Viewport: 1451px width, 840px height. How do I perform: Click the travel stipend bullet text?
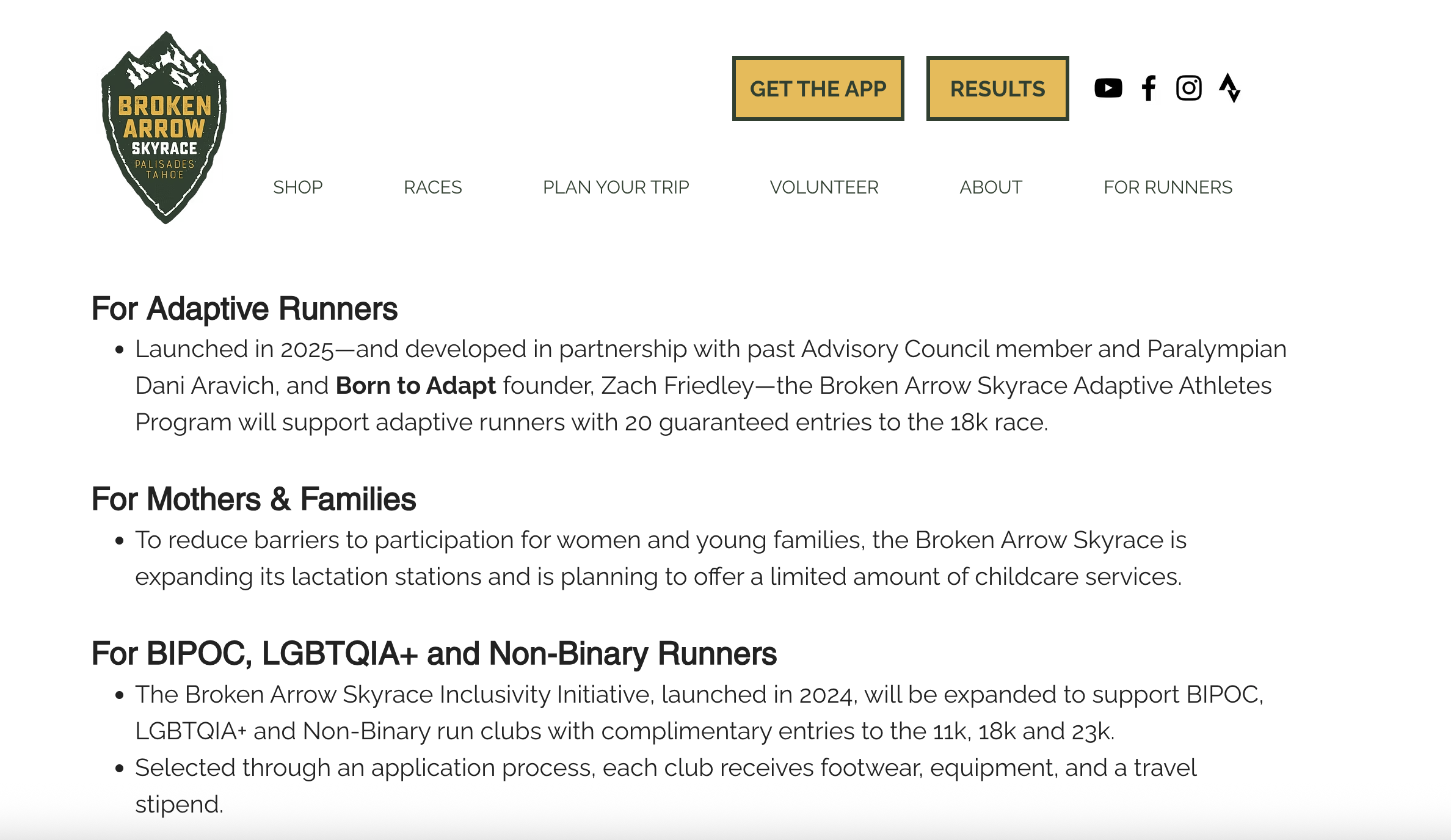(x=666, y=786)
